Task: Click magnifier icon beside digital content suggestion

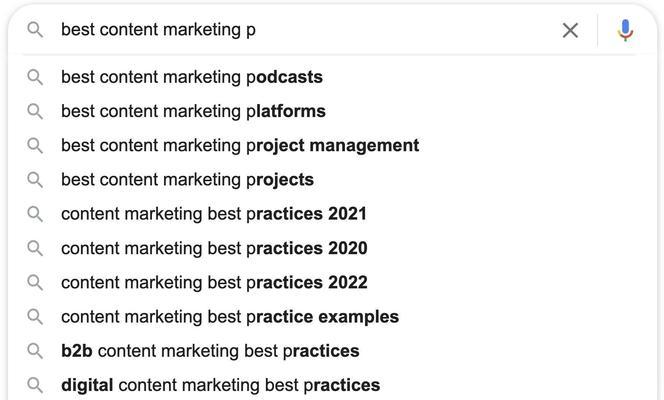Action: 35,386
